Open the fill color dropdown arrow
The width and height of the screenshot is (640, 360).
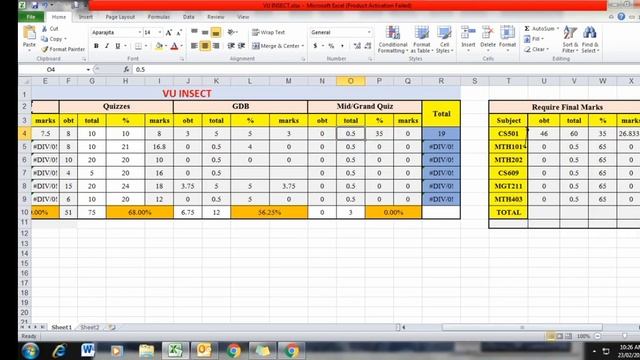(166, 46)
